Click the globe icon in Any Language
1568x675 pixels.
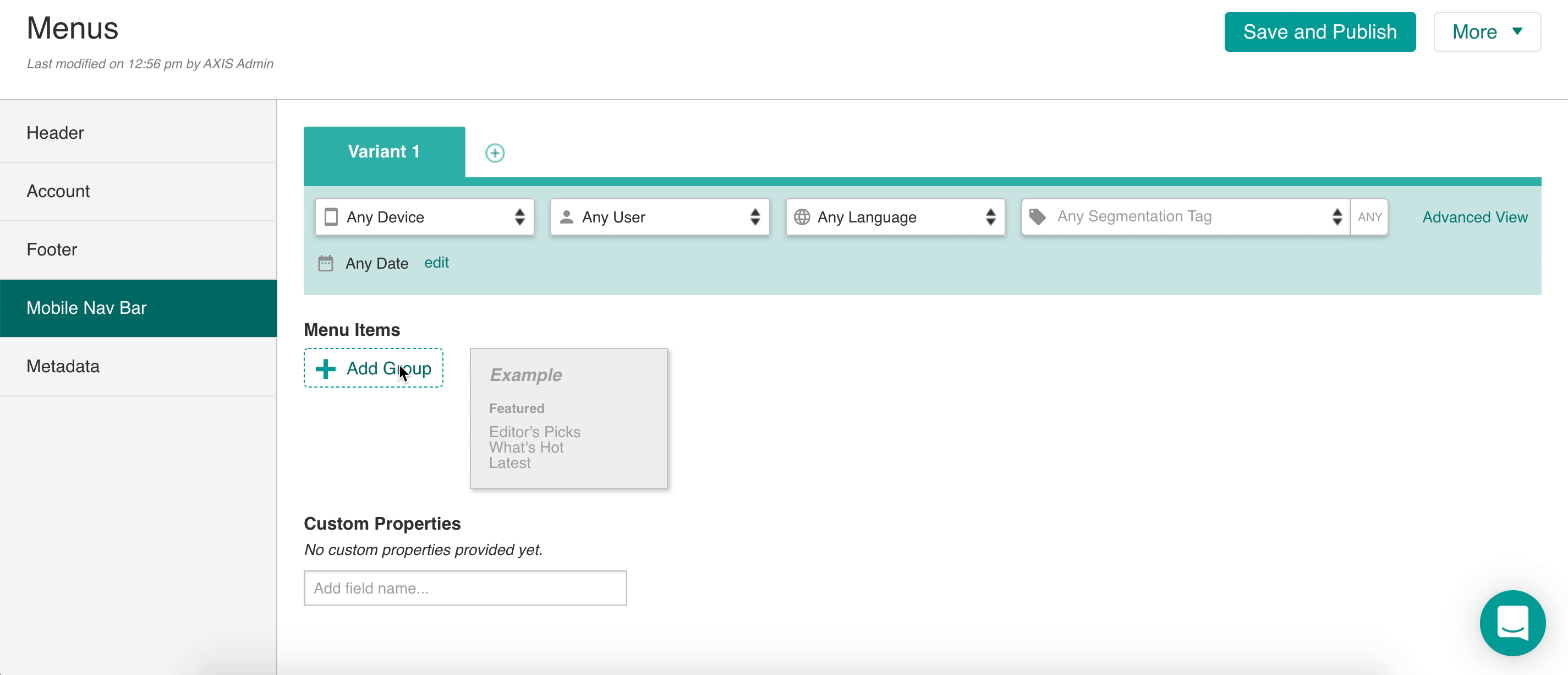click(802, 217)
